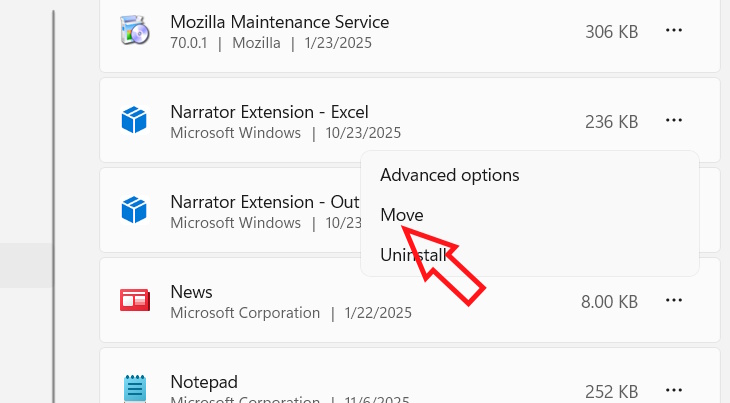730x403 pixels.
Task: Open three-dot menu for Mozilla Maintenance Service
Action: 674,31
